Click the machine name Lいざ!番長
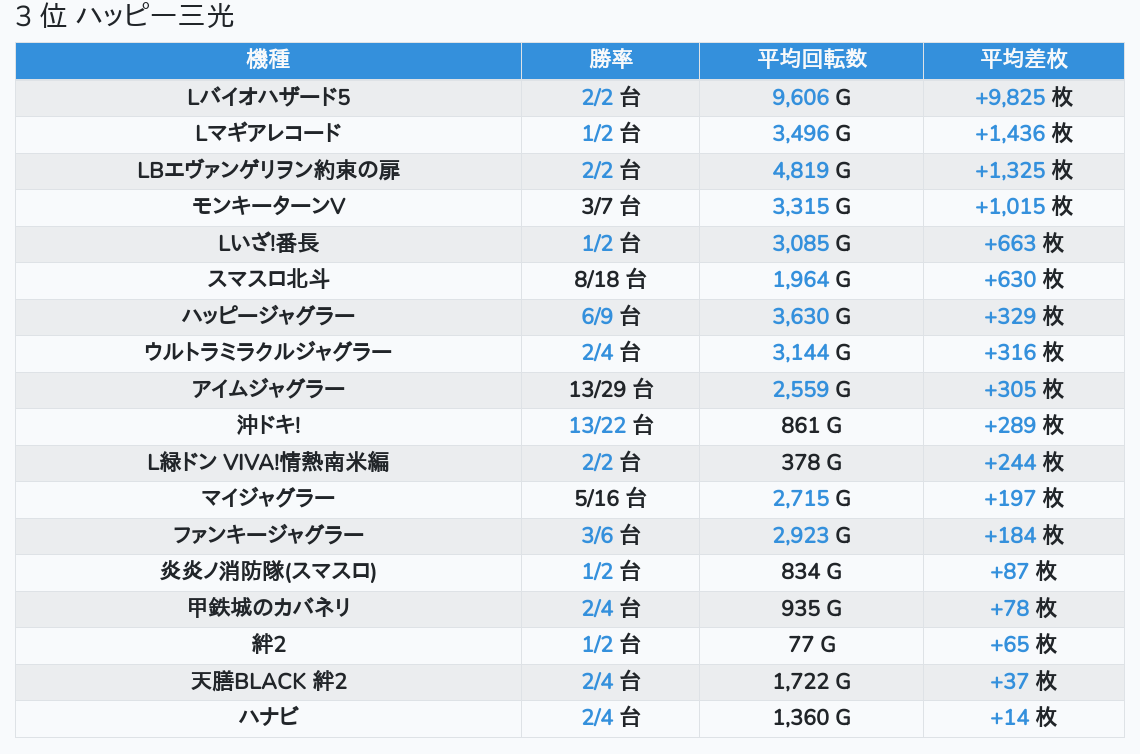The image size is (1140, 754). tap(268, 244)
